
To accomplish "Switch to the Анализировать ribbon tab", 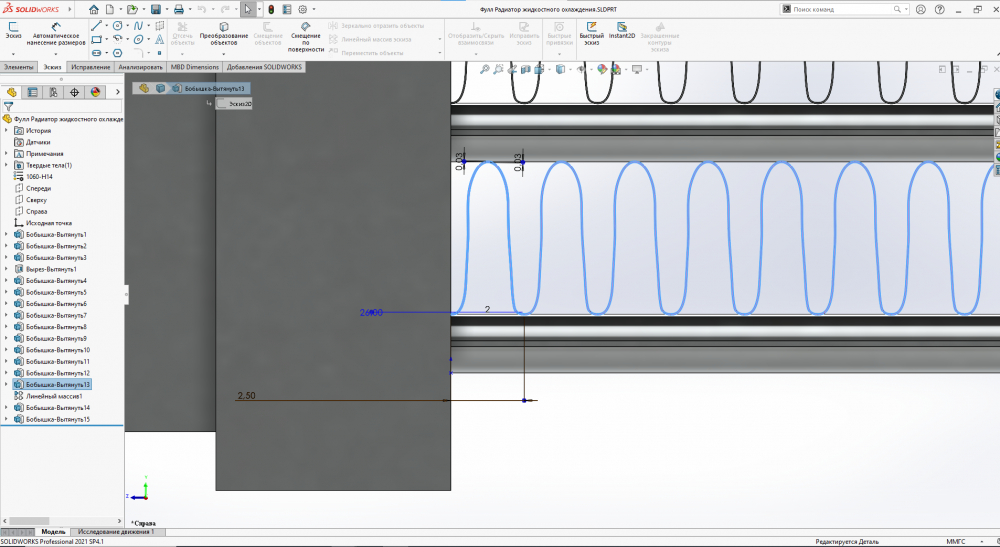I will (140, 67).
